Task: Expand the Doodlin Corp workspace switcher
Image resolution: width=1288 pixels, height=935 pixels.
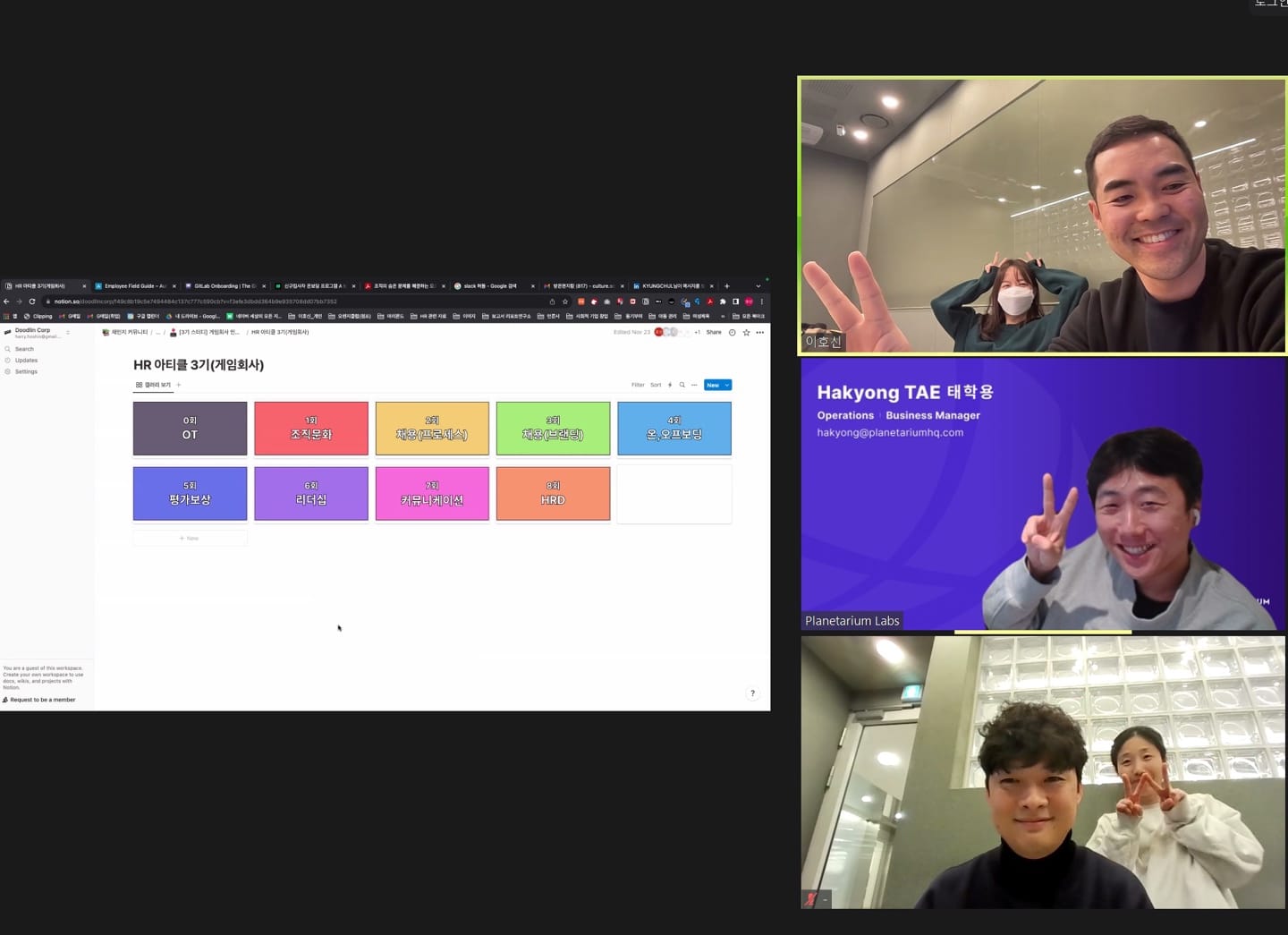Action: click(38, 333)
